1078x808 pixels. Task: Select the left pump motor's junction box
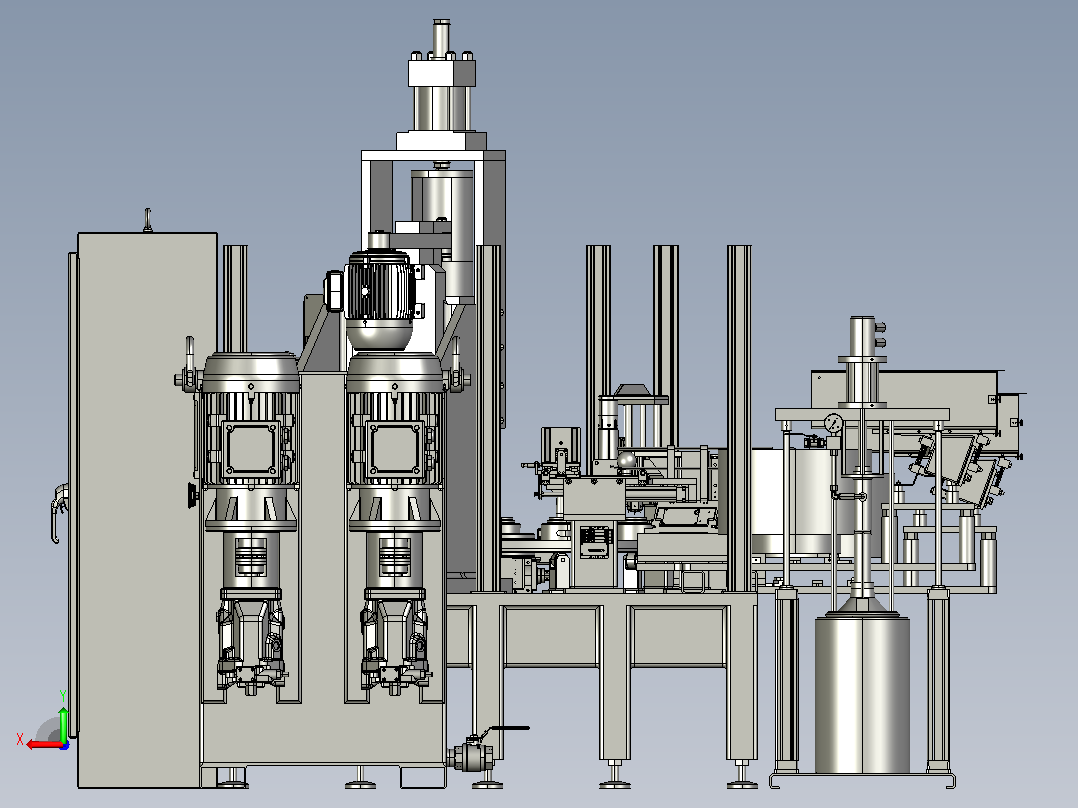(x=251, y=448)
